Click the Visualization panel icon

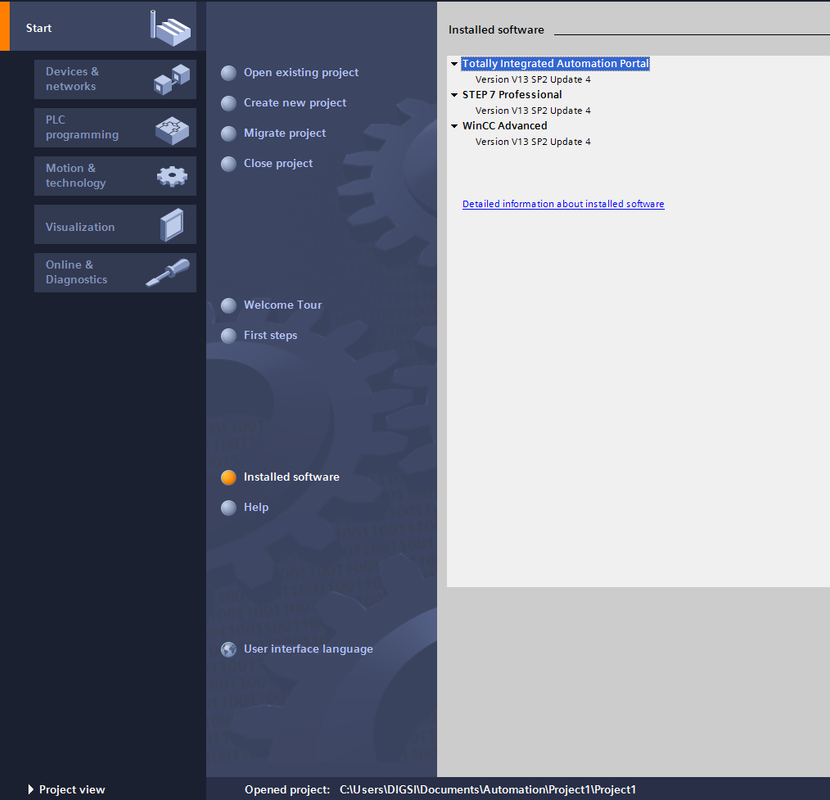(172, 225)
